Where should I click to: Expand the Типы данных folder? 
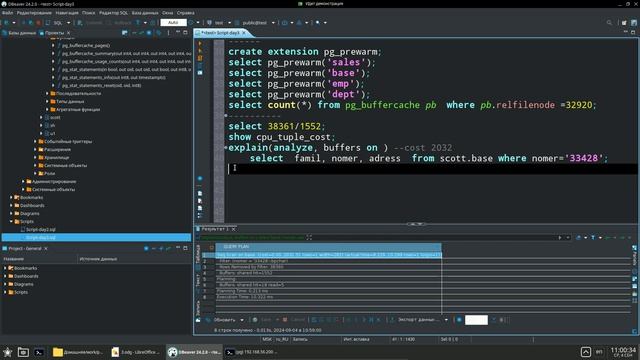[x=47, y=101]
